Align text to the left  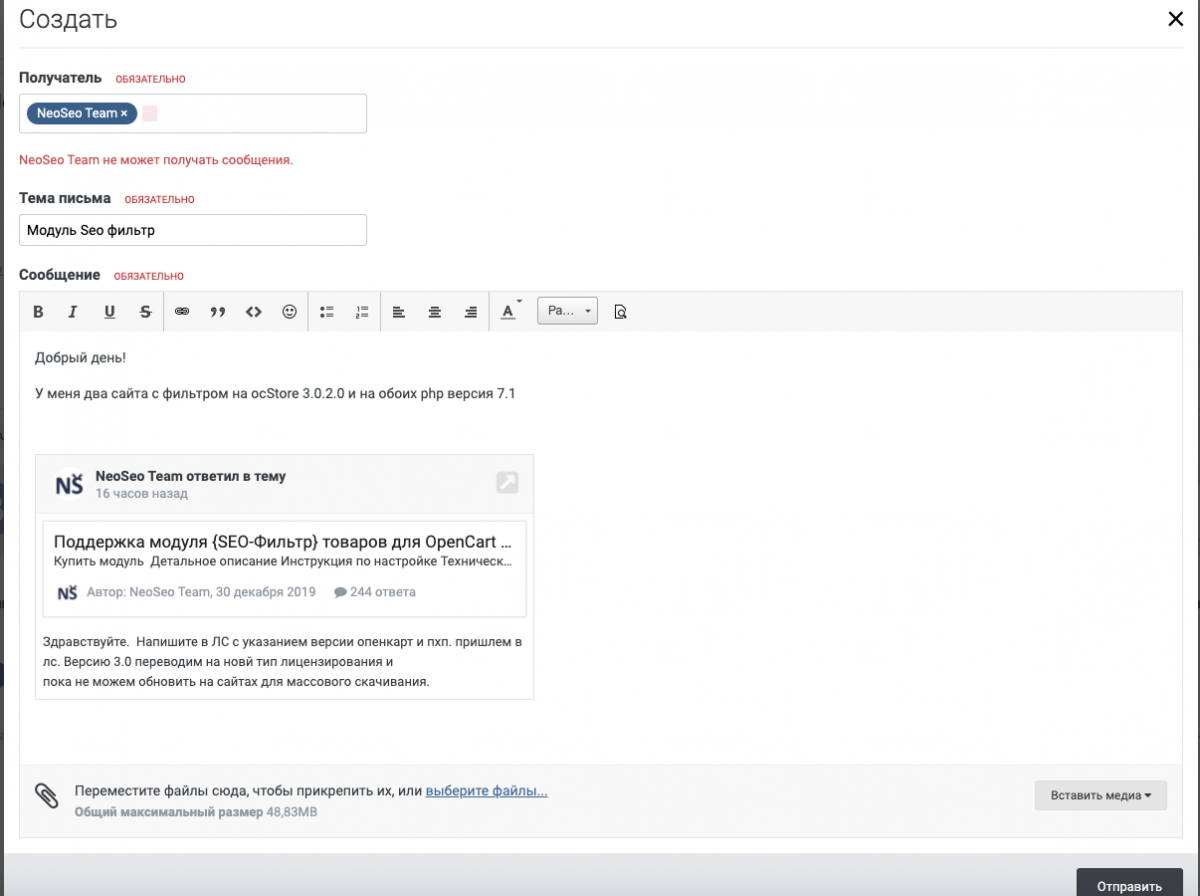398,311
